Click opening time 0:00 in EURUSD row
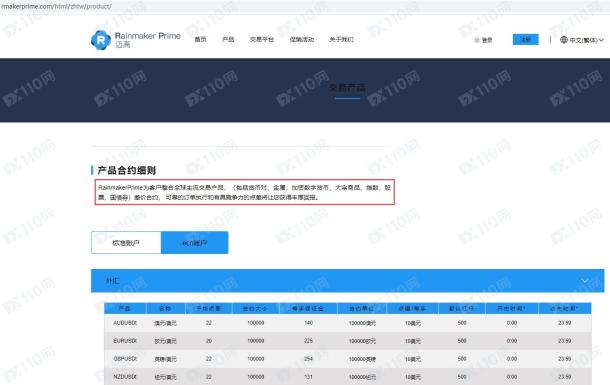Screen dimensions: 610x385 (x=512, y=341)
